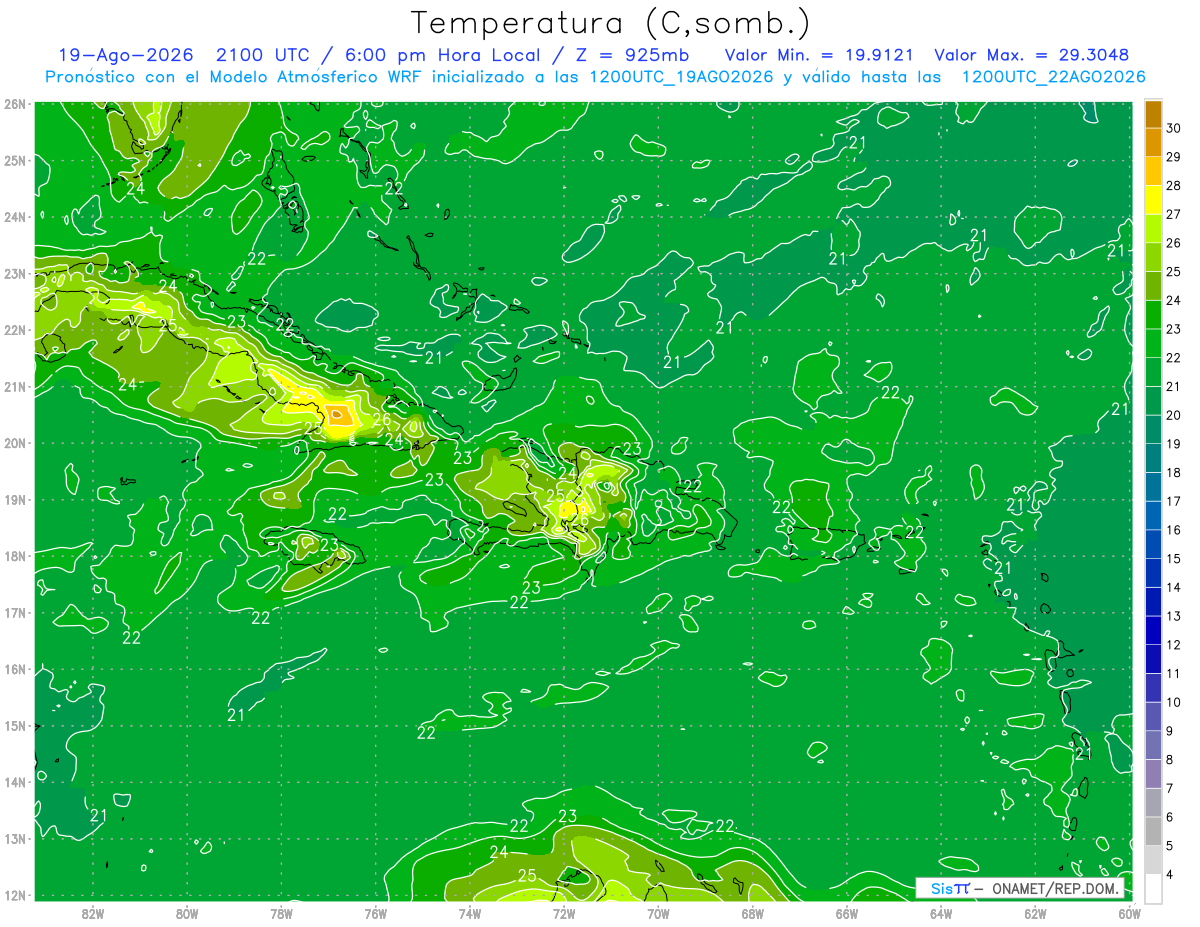Click latitude axis label "16N"
The height and width of the screenshot is (927, 1200).
click(15, 669)
